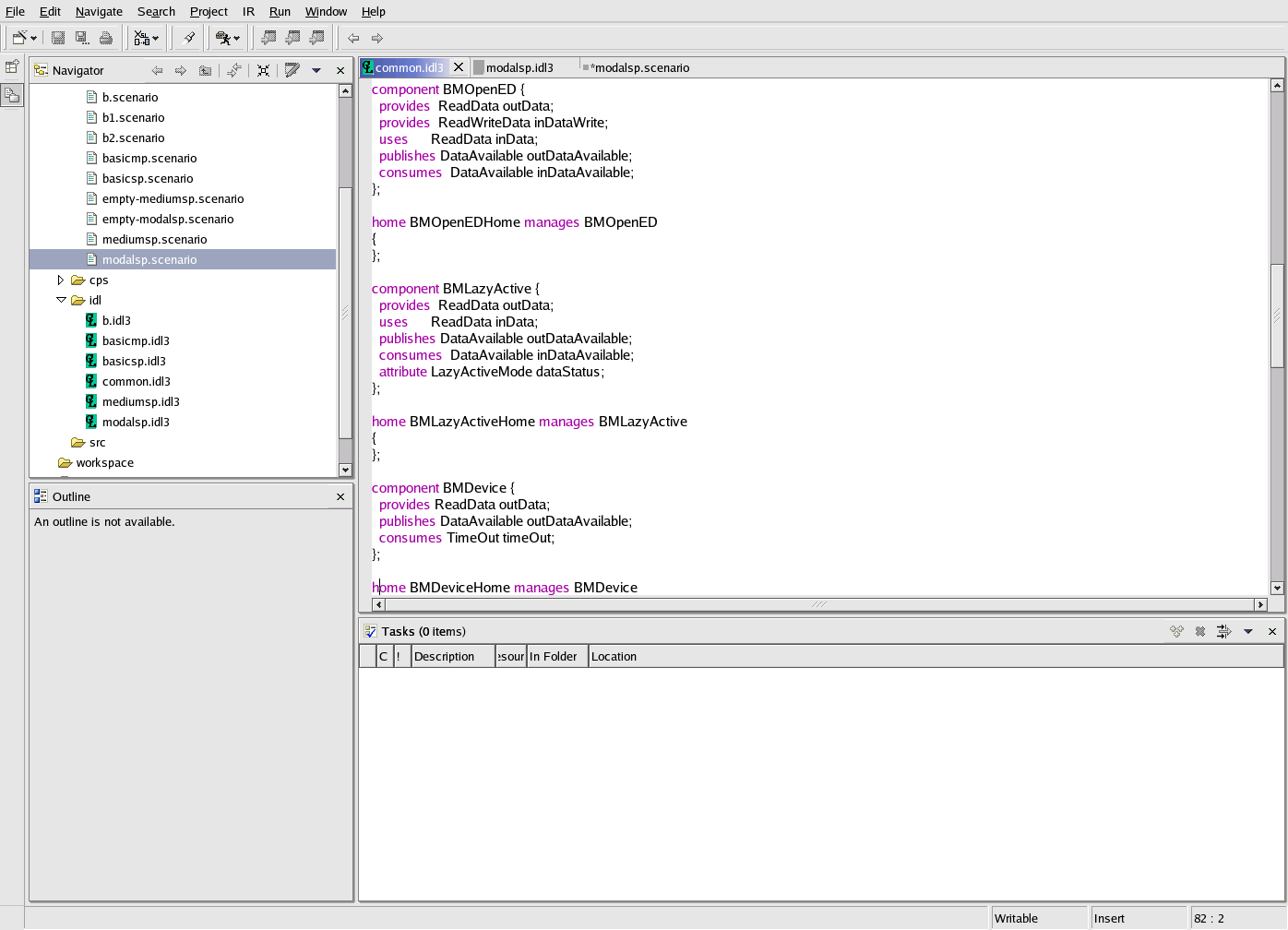Select mediumsp.idl3 in the Navigator

click(140, 401)
